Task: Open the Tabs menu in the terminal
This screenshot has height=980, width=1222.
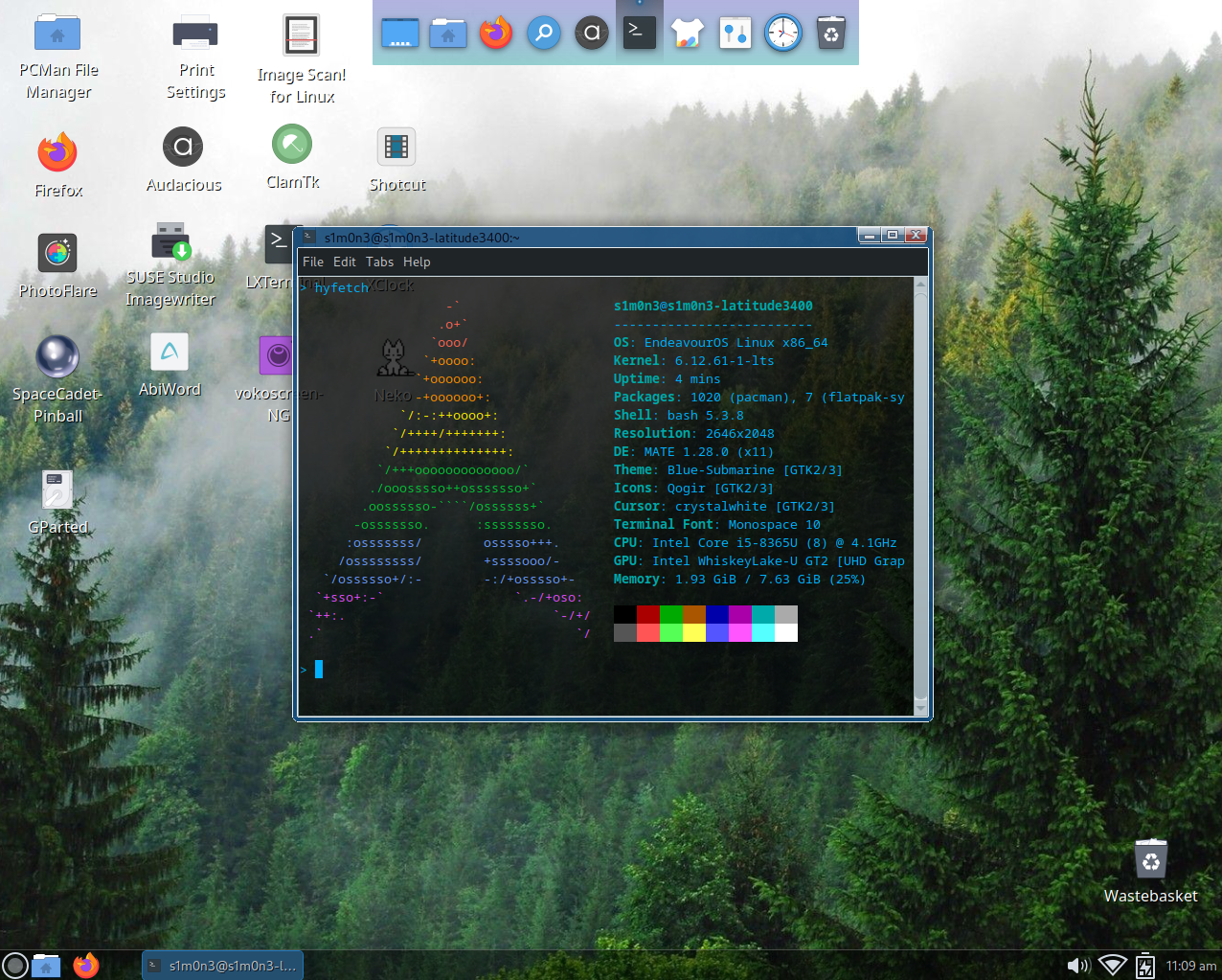Action: click(x=379, y=262)
